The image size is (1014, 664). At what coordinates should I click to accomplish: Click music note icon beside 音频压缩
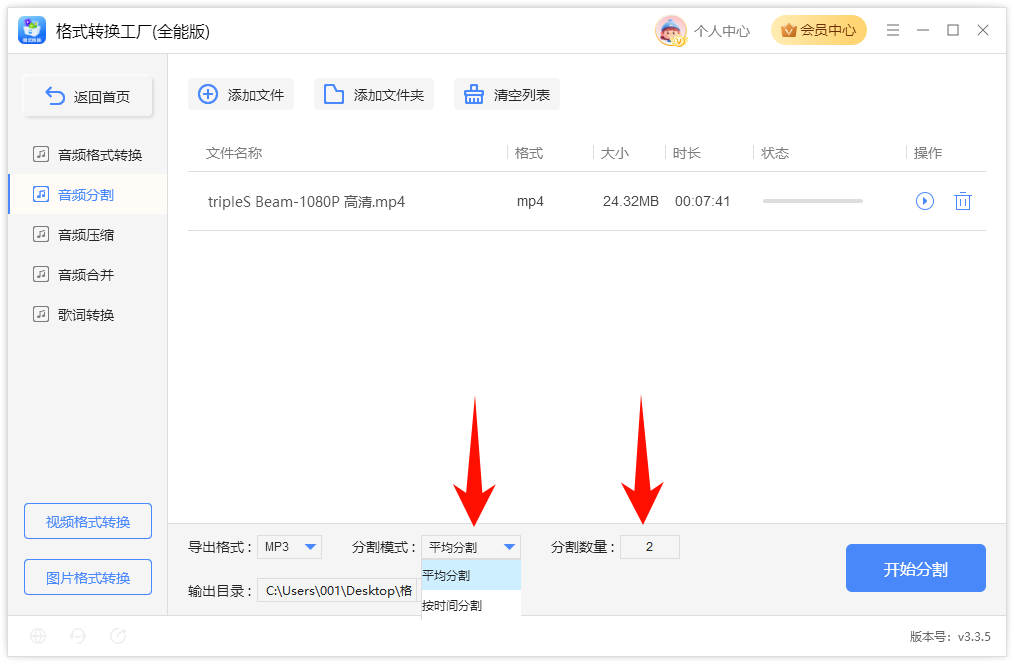point(41,234)
